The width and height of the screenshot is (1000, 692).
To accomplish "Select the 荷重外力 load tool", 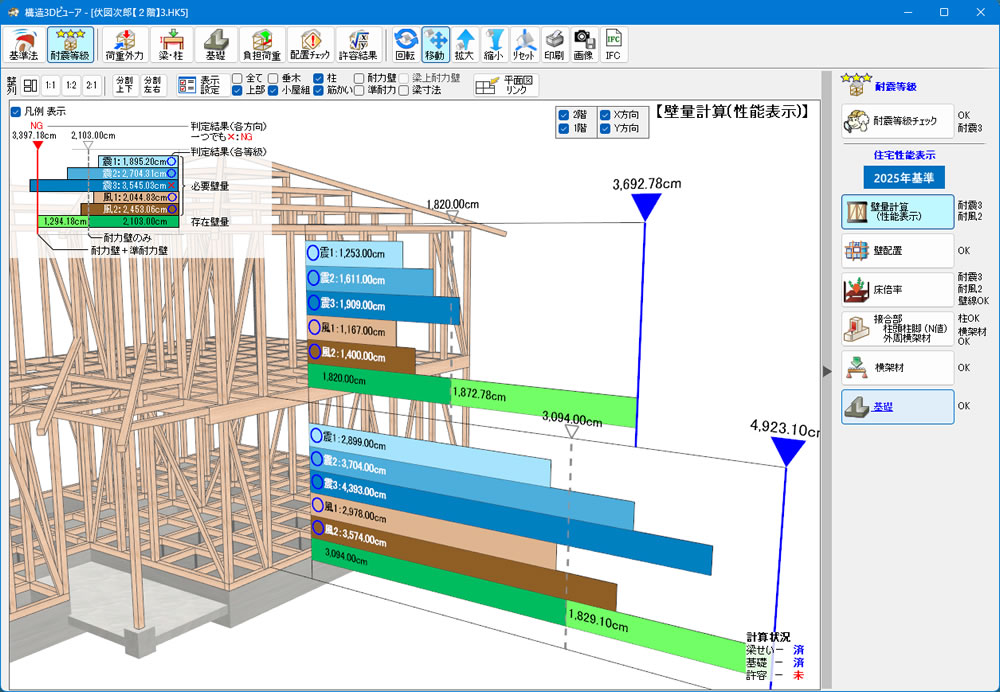I will click(x=123, y=46).
